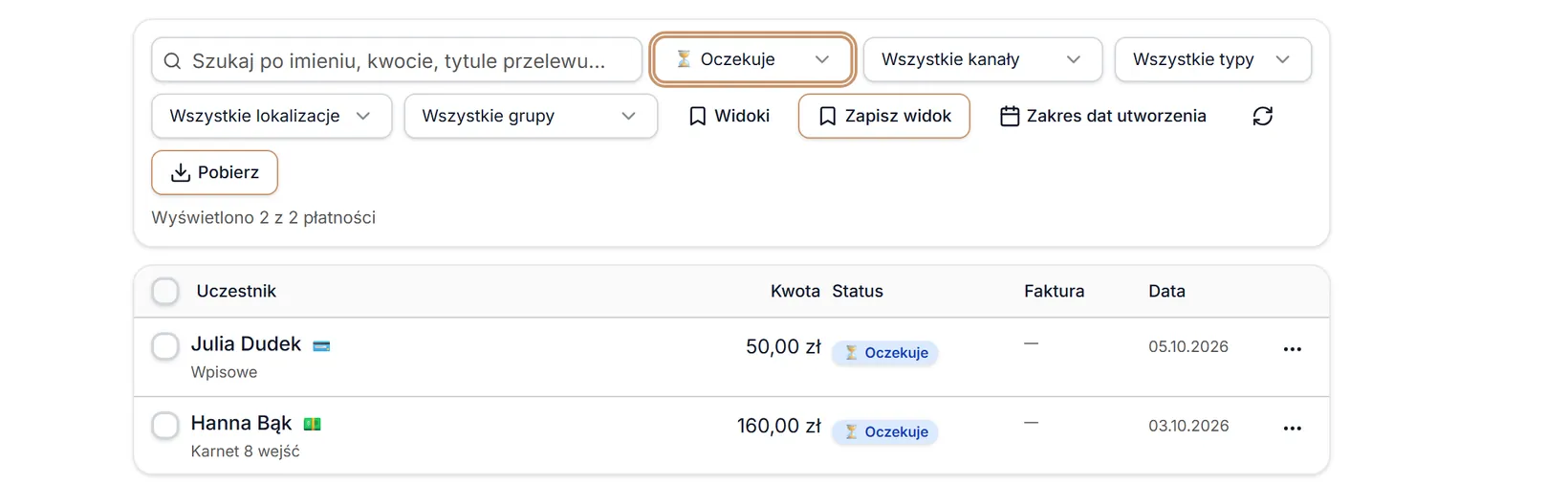Image resolution: width=1568 pixels, height=485 pixels.
Task: Open the Wszystkie typy dropdown
Action: [1212, 59]
